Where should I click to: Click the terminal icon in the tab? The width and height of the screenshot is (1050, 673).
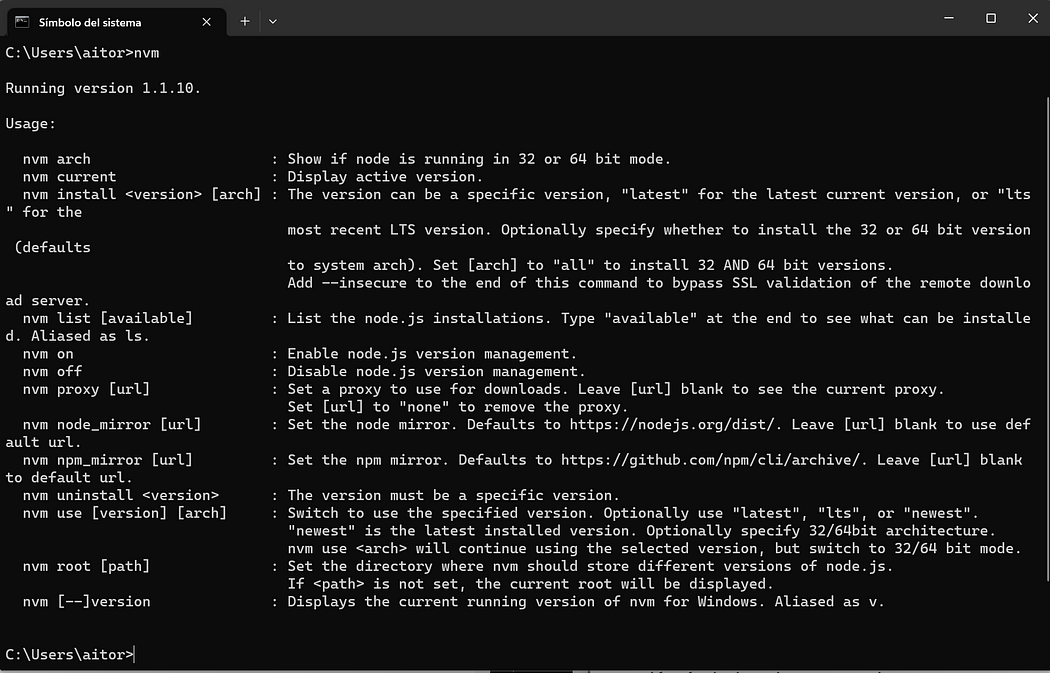22,22
